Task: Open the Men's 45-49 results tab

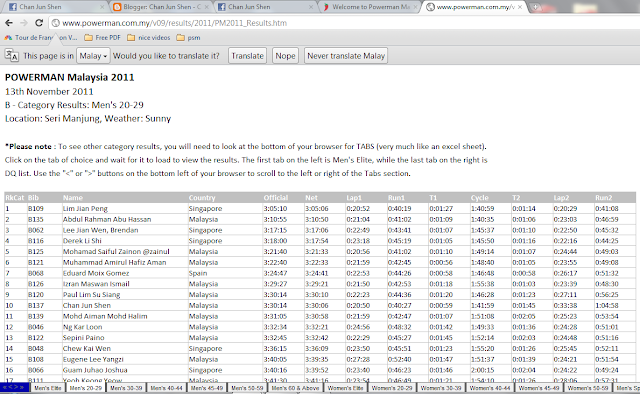Action: [x=207, y=388]
